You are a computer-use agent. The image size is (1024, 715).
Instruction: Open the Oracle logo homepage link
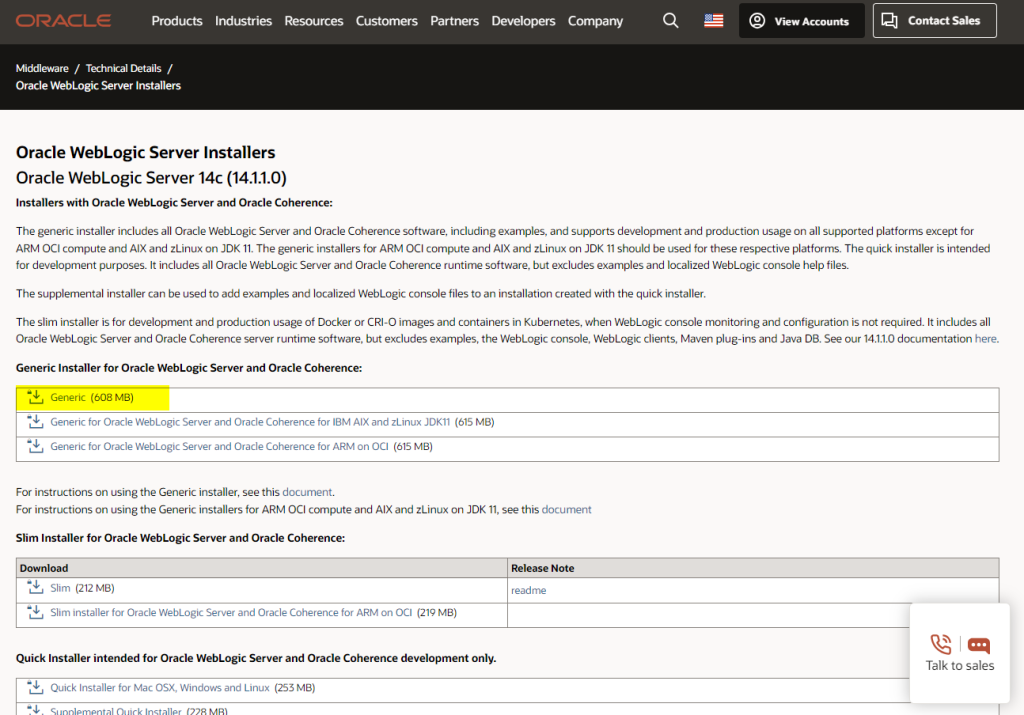(x=63, y=19)
